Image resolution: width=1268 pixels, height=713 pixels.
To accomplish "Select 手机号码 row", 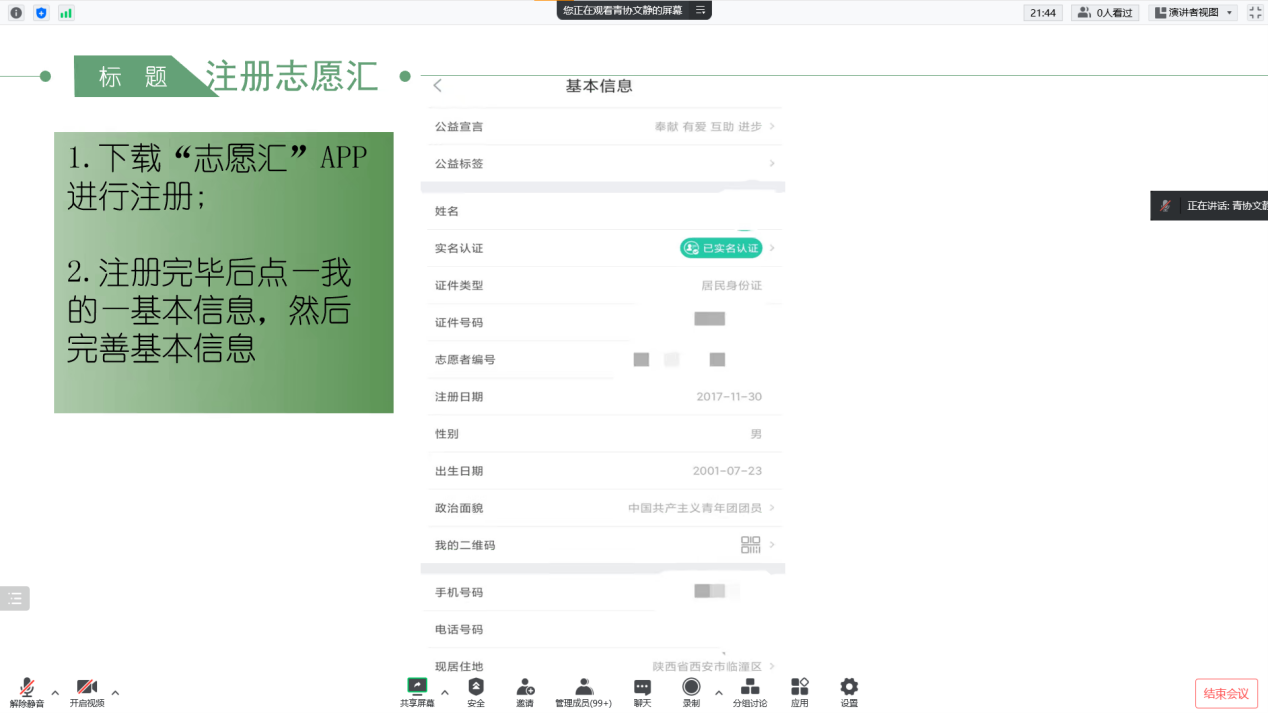I will pos(603,592).
